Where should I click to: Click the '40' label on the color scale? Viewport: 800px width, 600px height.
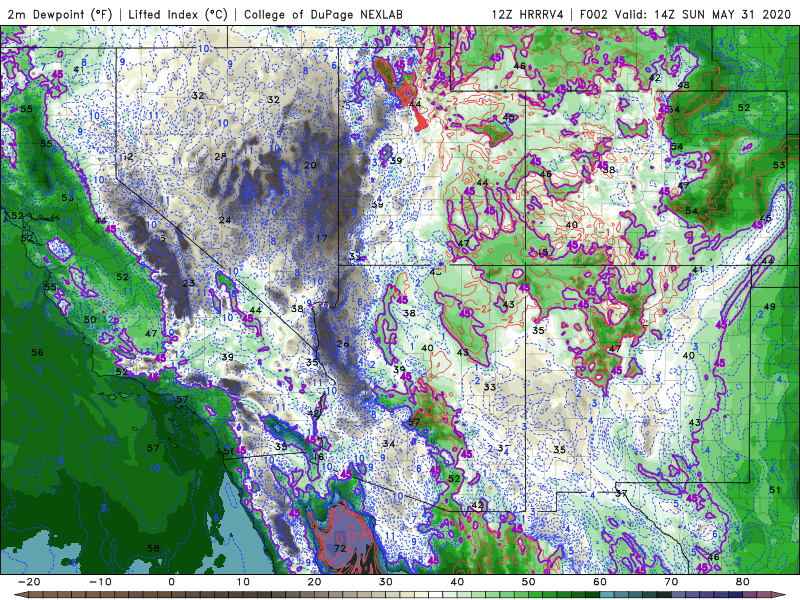pyautogui.click(x=457, y=582)
